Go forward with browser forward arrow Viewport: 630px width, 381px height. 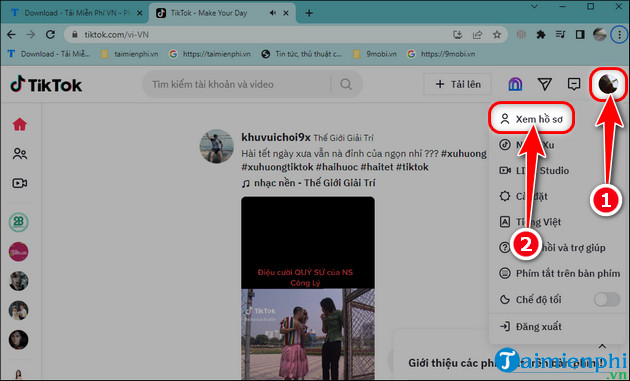31,35
